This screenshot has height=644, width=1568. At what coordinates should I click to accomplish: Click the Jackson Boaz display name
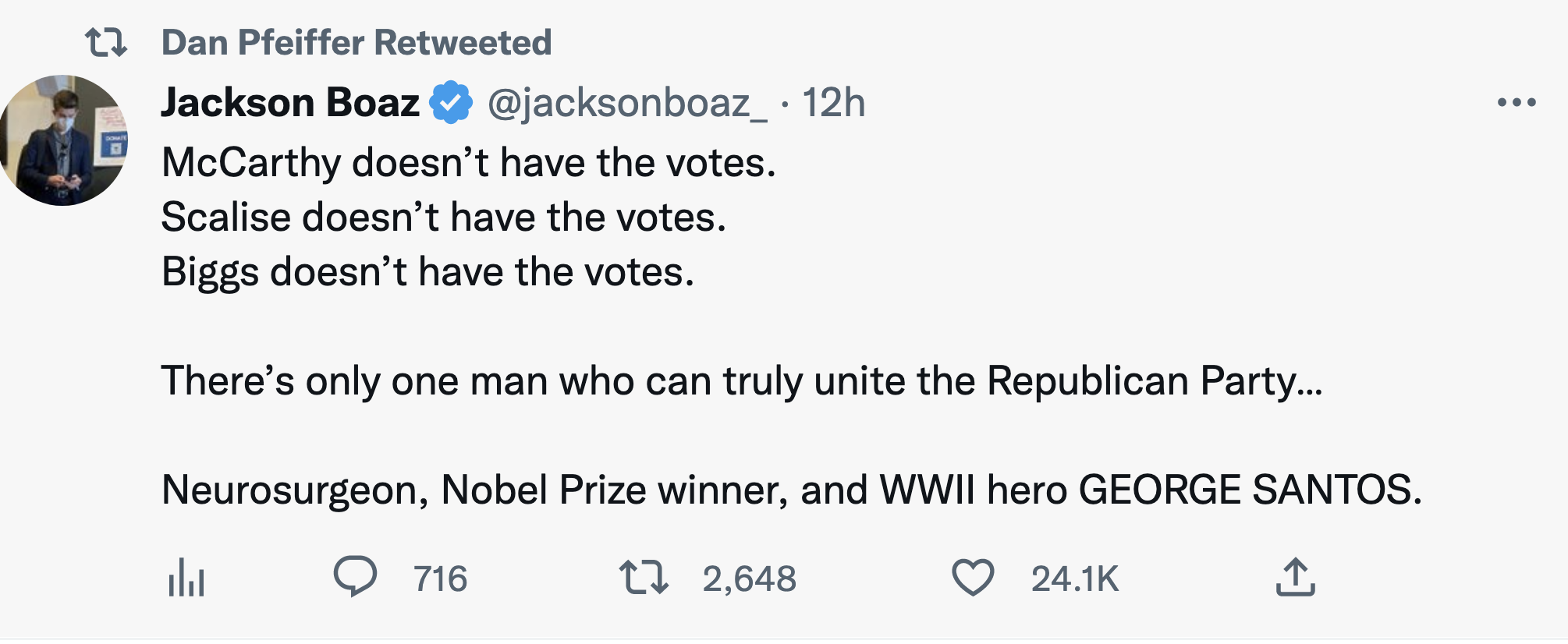coord(290,102)
